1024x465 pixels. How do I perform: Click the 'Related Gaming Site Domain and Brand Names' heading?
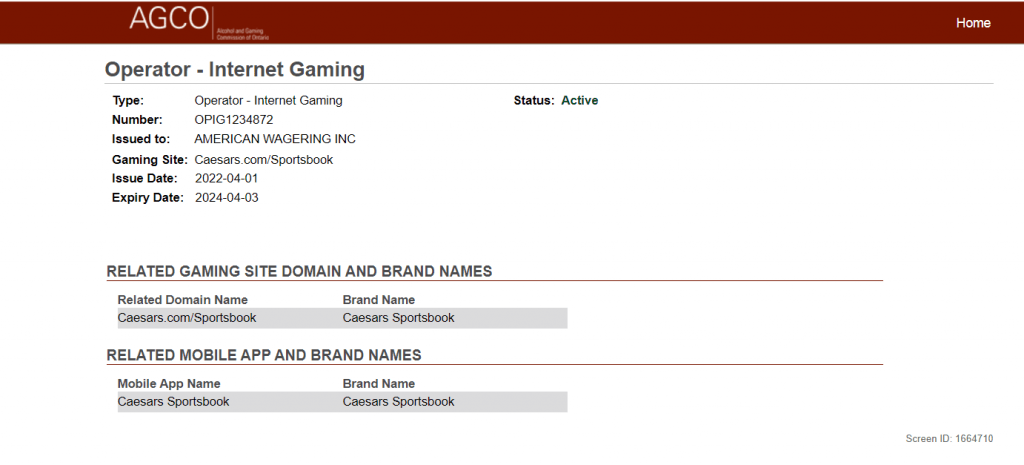pos(299,272)
